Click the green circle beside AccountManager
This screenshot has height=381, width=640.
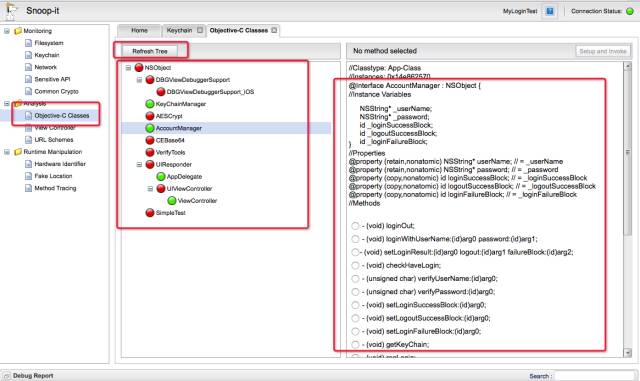tap(150, 128)
